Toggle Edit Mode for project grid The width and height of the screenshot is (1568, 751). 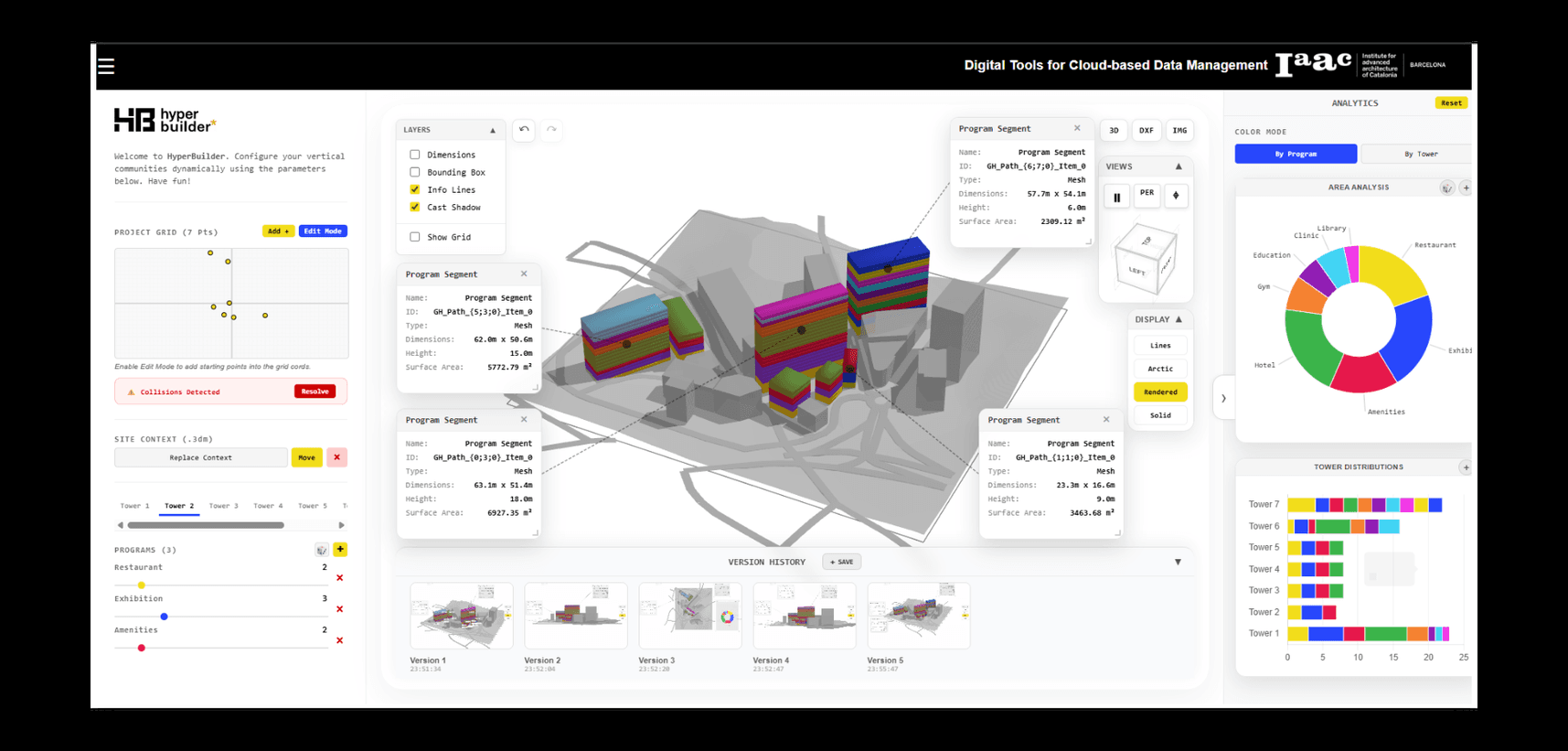(x=323, y=231)
